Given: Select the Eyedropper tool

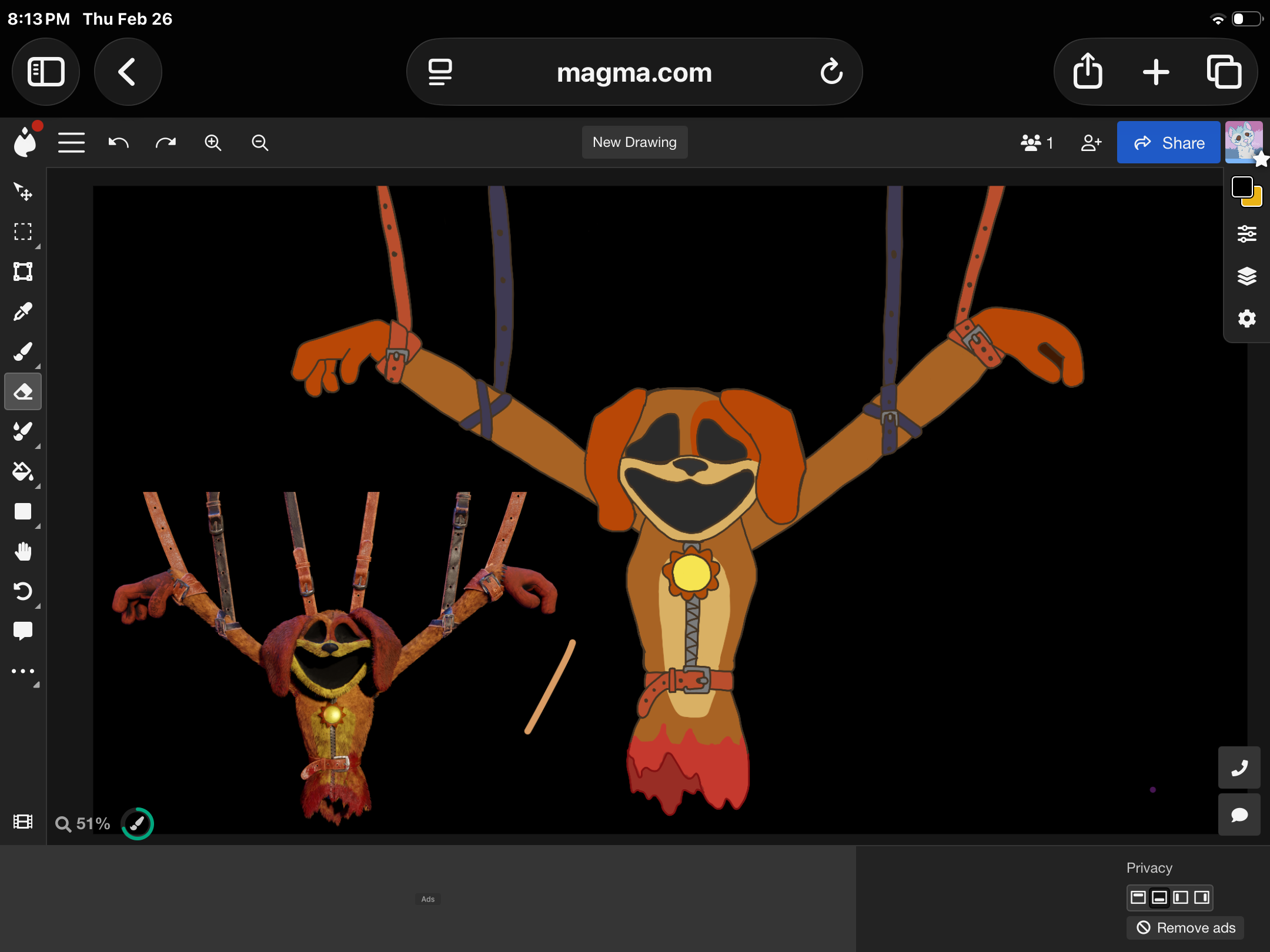Looking at the screenshot, I should coord(23,311).
